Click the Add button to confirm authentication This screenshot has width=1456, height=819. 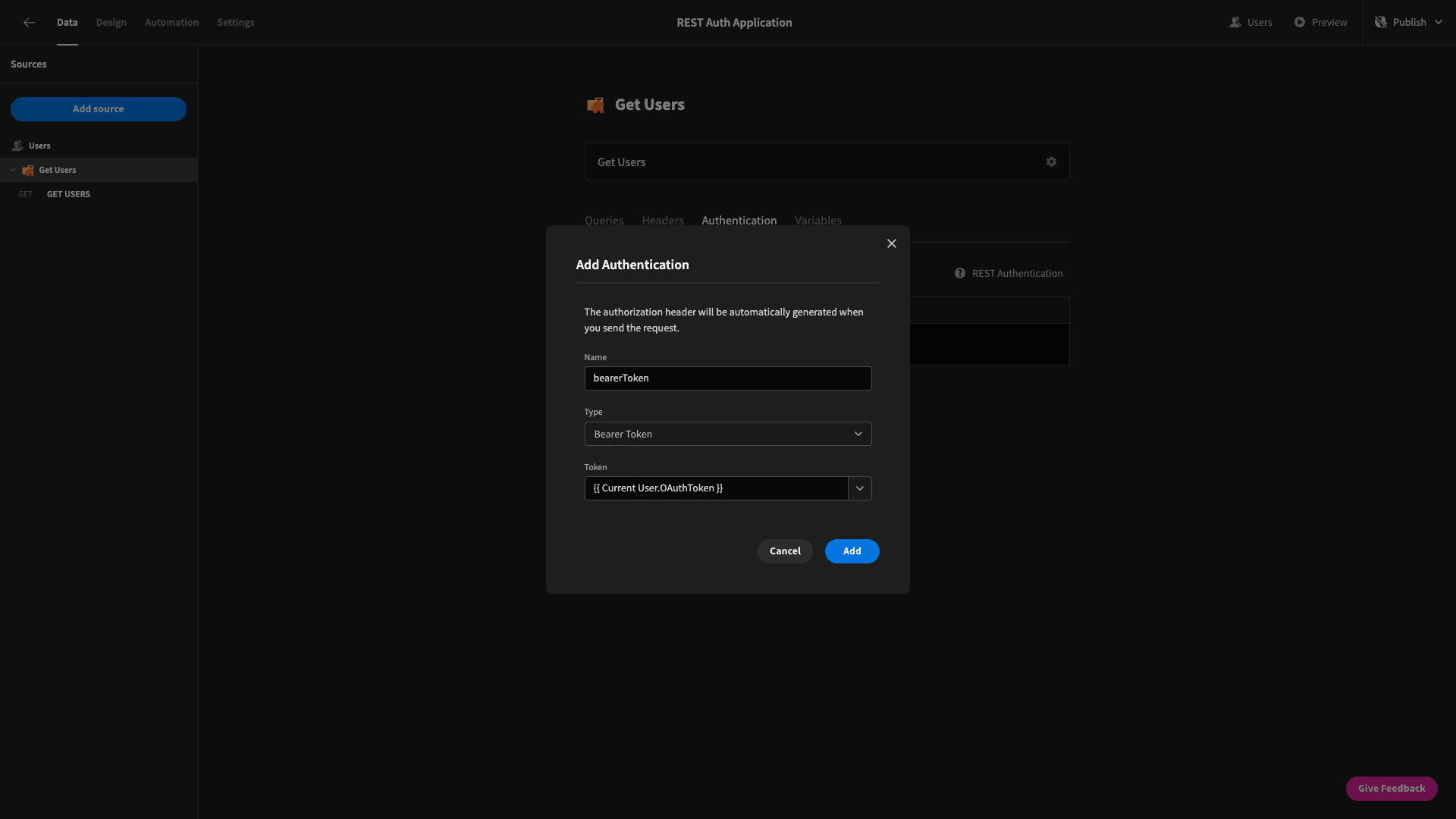point(852,551)
